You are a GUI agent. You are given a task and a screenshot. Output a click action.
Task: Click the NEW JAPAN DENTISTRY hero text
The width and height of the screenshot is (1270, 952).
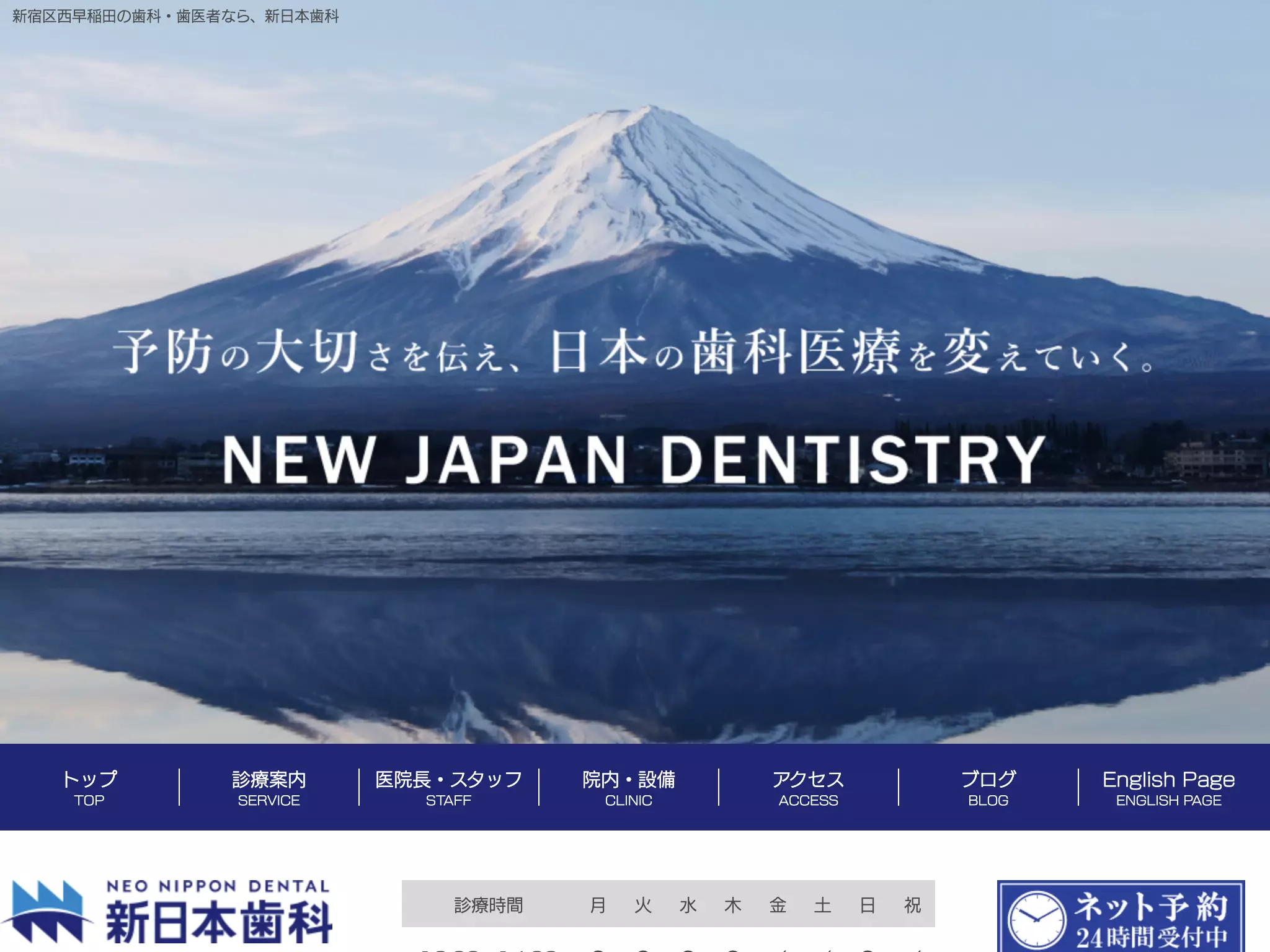coord(634,459)
